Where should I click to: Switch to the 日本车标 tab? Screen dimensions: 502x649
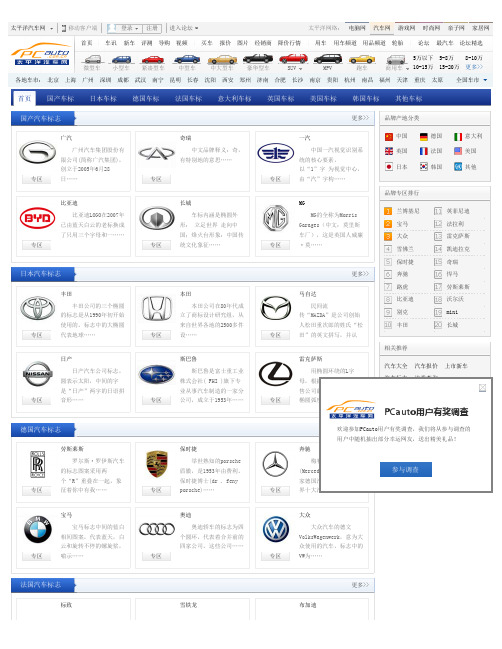(103, 99)
